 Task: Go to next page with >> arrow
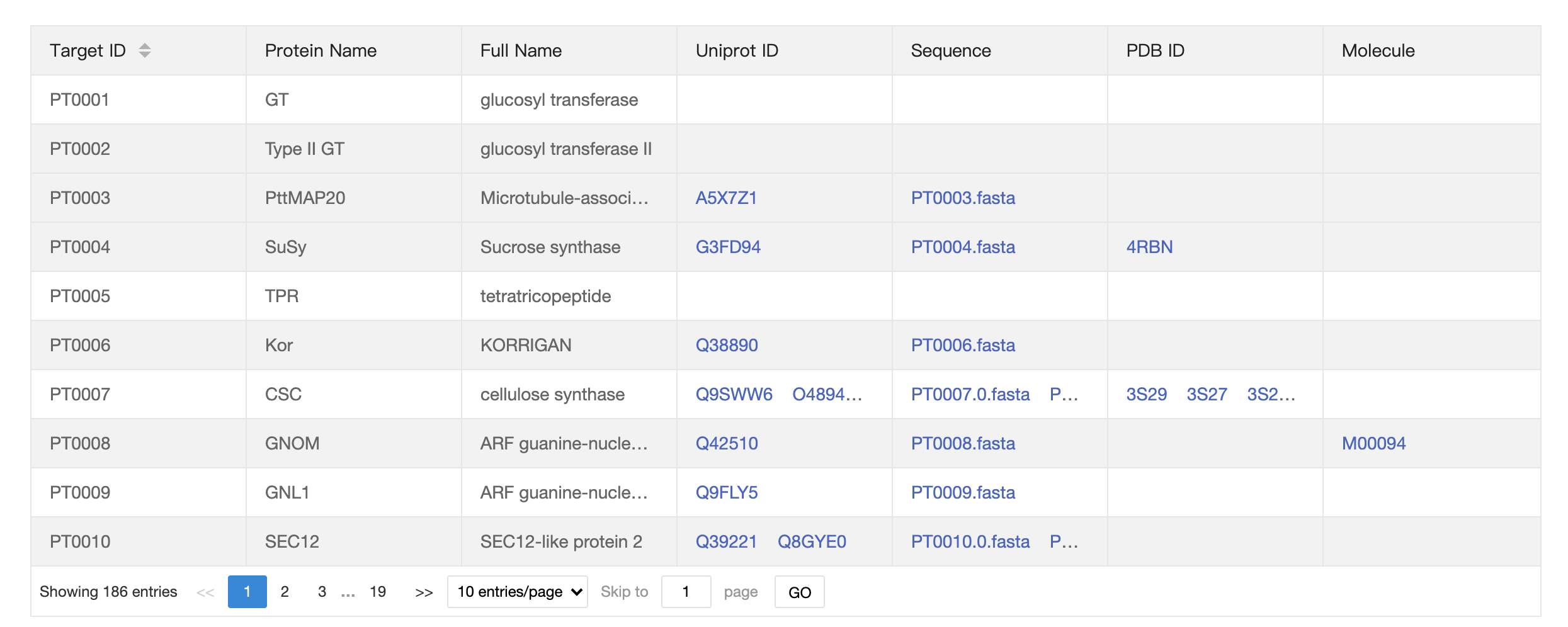point(424,592)
